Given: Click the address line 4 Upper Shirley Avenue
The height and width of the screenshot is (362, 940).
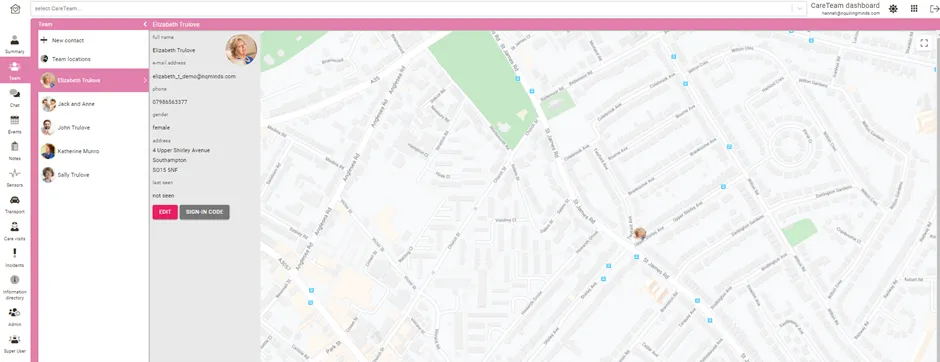Looking at the screenshot, I should [x=181, y=150].
